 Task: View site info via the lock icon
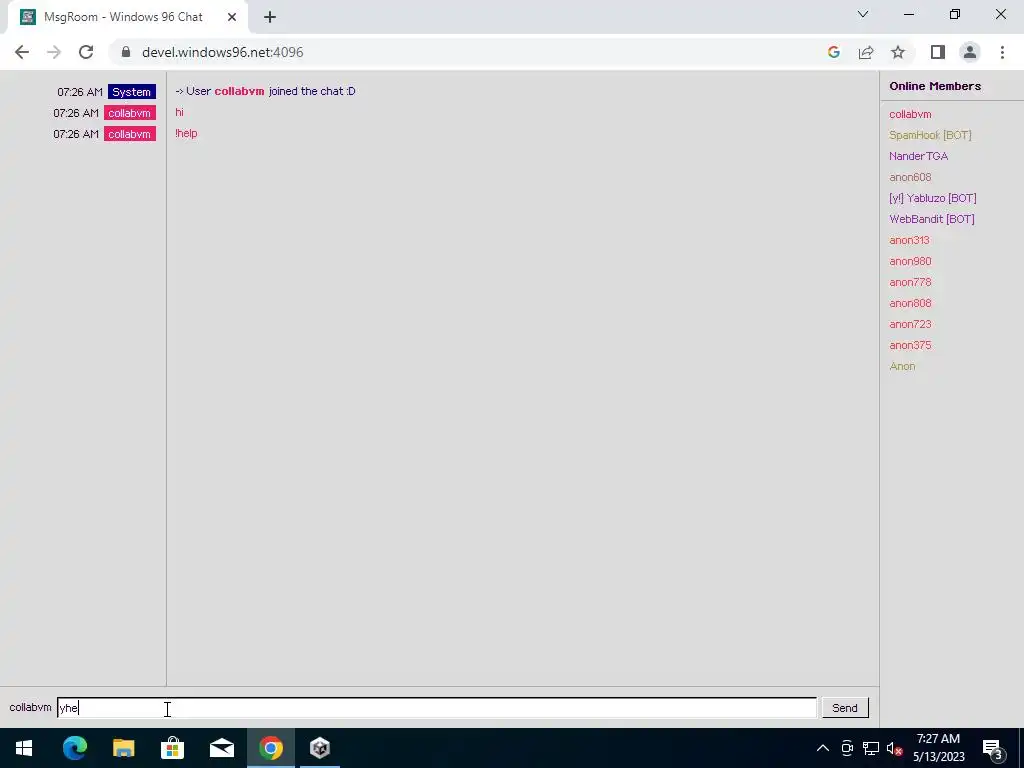[127, 52]
